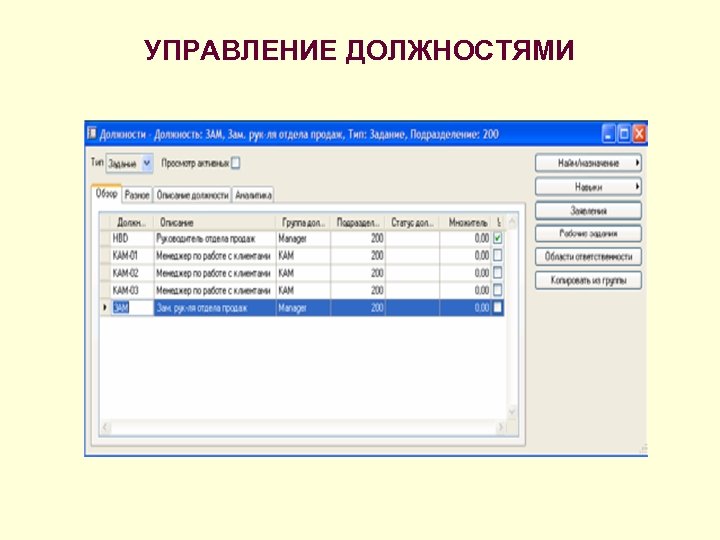Click the Руководитель отдела продаж description
Viewport: 720px width, 540px height.
pyautogui.click(x=206, y=238)
